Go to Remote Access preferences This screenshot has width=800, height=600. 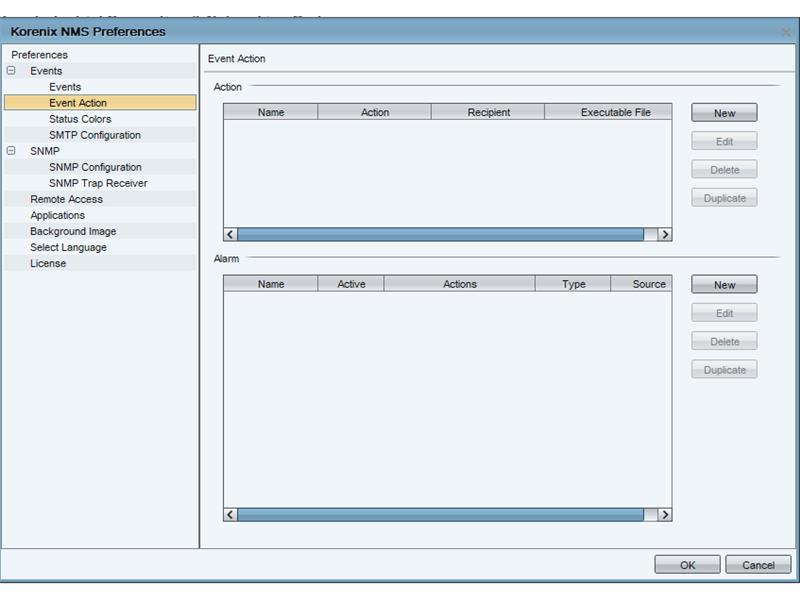[x=66, y=199]
